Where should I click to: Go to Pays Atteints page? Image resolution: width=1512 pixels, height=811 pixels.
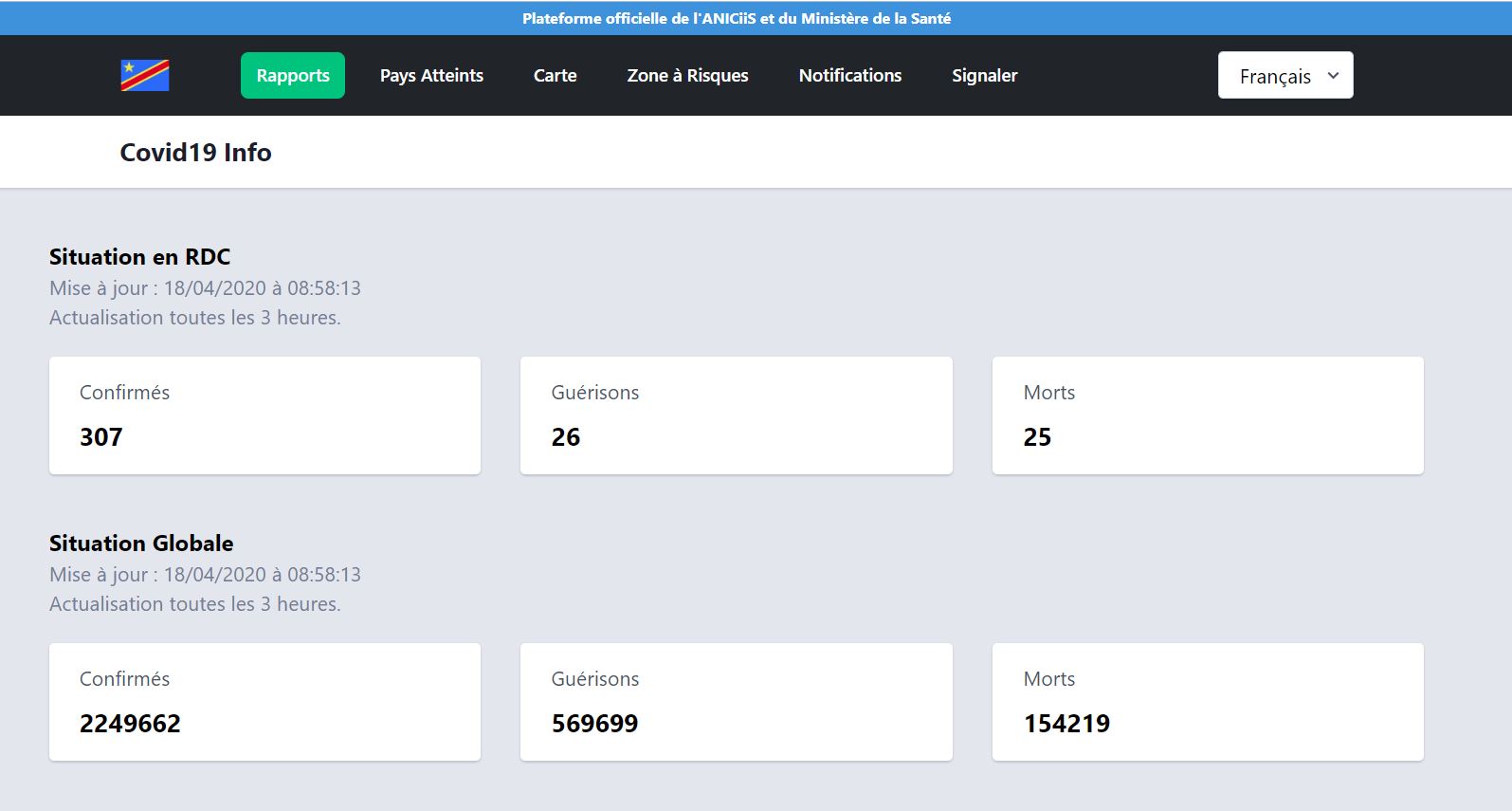click(431, 76)
